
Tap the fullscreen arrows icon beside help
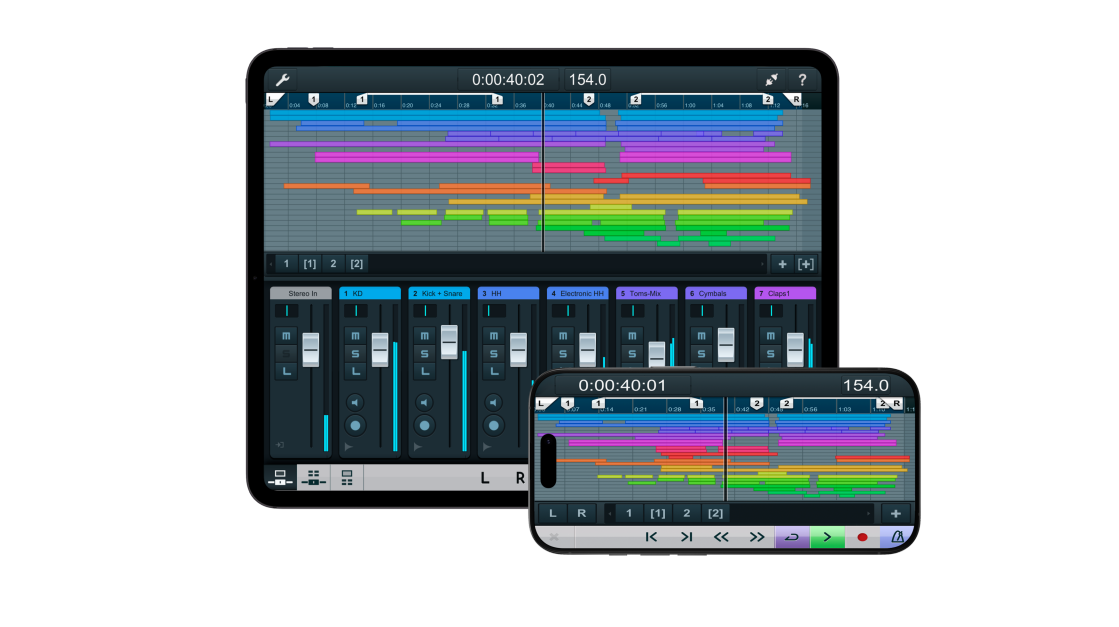(771, 80)
